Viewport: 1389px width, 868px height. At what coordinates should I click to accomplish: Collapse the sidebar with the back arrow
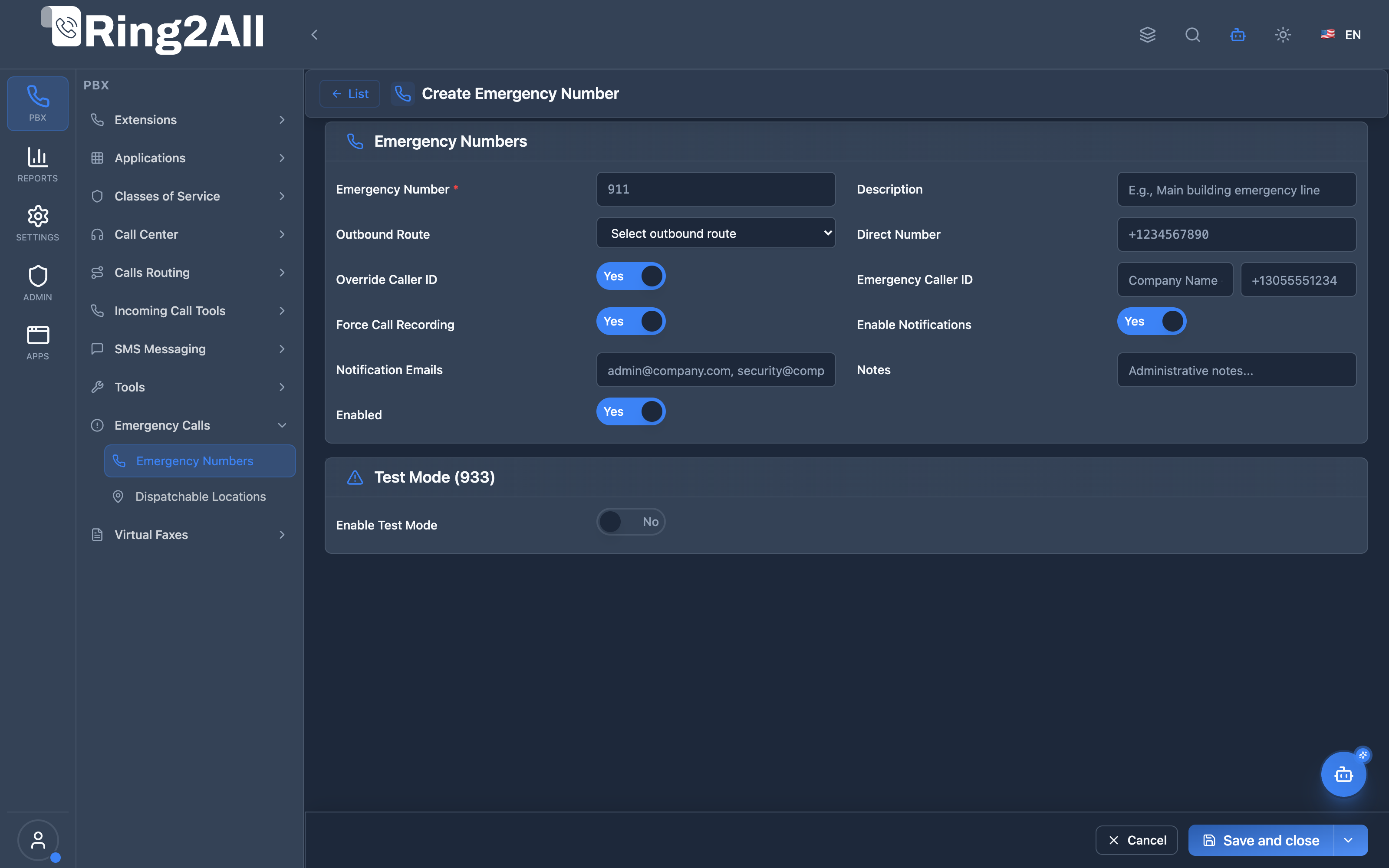315,35
